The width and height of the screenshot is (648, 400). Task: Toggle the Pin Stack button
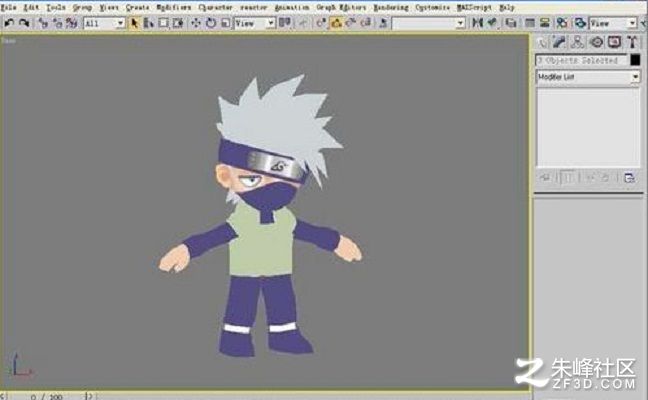click(x=545, y=178)
